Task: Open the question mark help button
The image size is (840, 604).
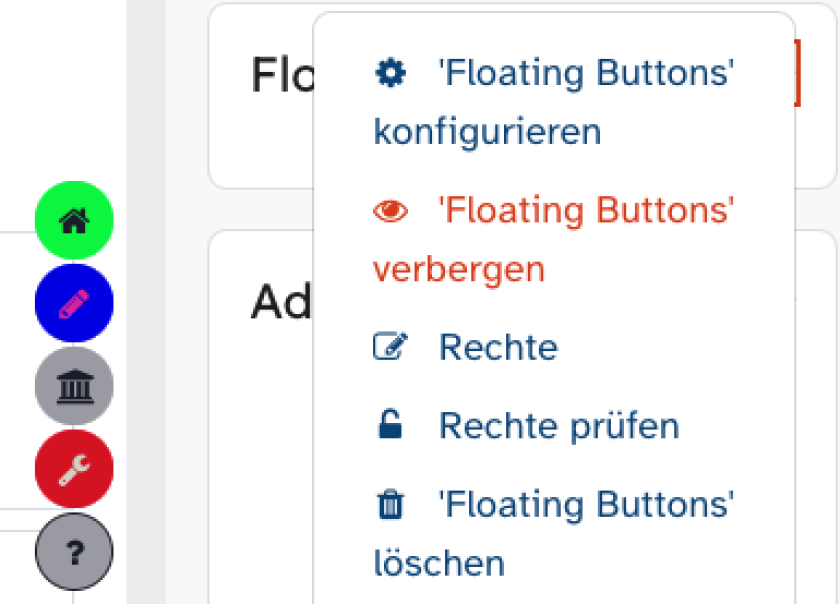Action: coord(74,551)
